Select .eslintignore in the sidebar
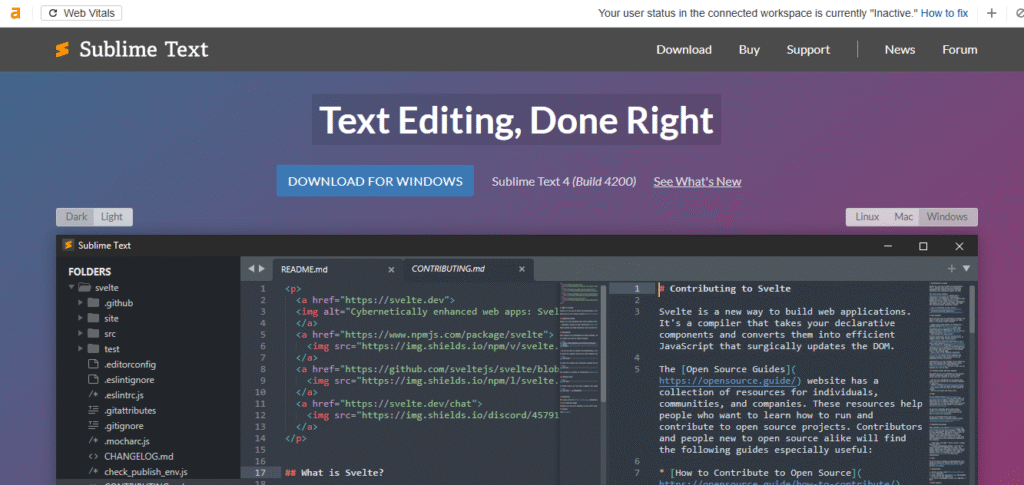This screenshot has width=1024, height=485. coord(129,379)
